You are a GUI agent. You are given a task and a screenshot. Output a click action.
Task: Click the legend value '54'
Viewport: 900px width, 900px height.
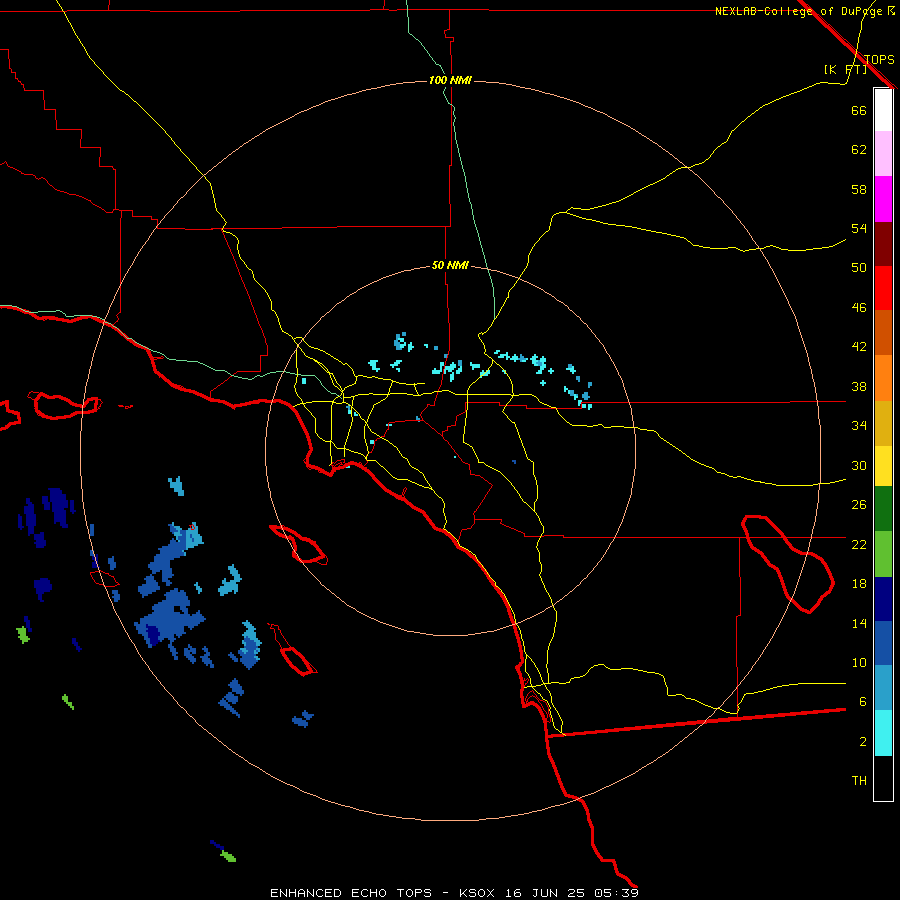pyautogui.click(x=859, y=228)
